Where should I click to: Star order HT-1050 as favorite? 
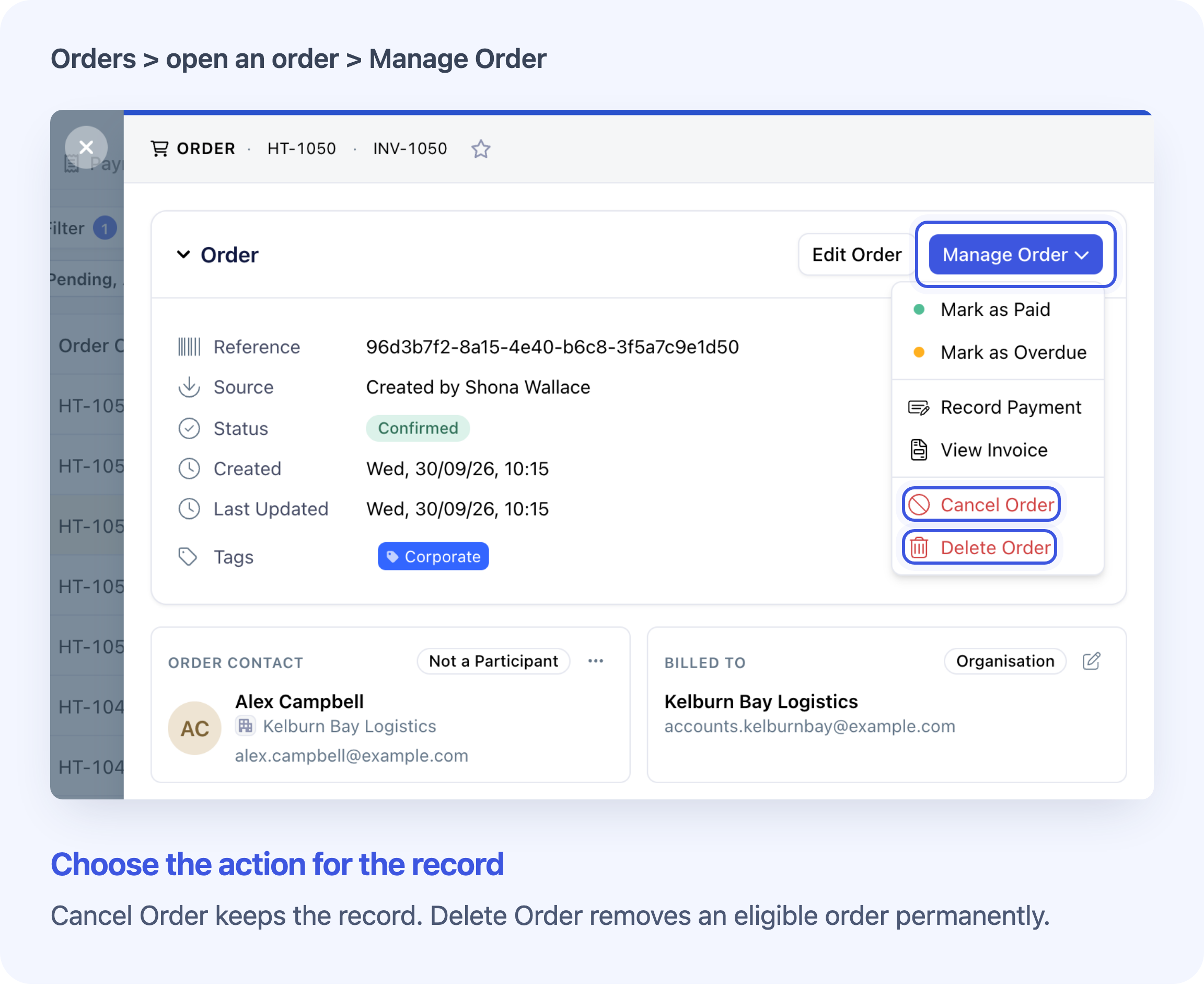point(480,148)
